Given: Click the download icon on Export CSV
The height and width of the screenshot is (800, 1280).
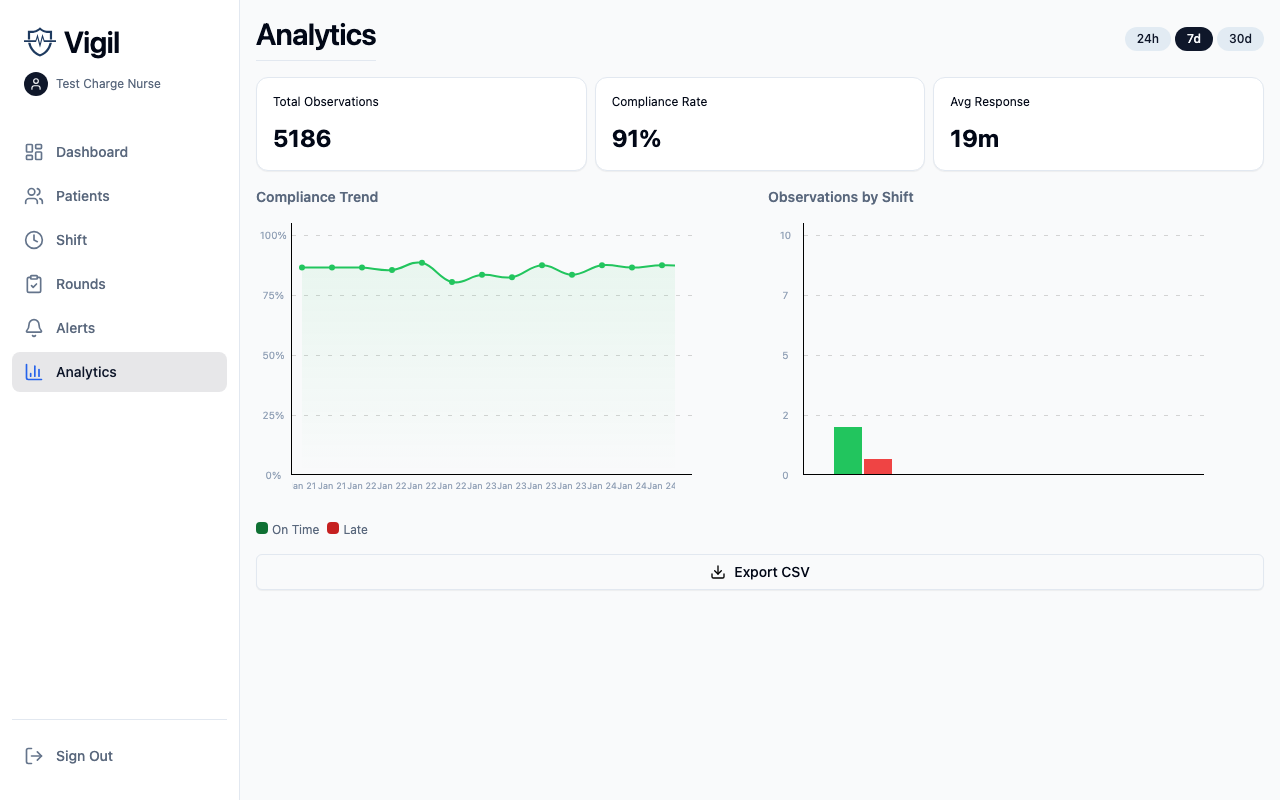Looking at the screenshot, I should point(718,571).
